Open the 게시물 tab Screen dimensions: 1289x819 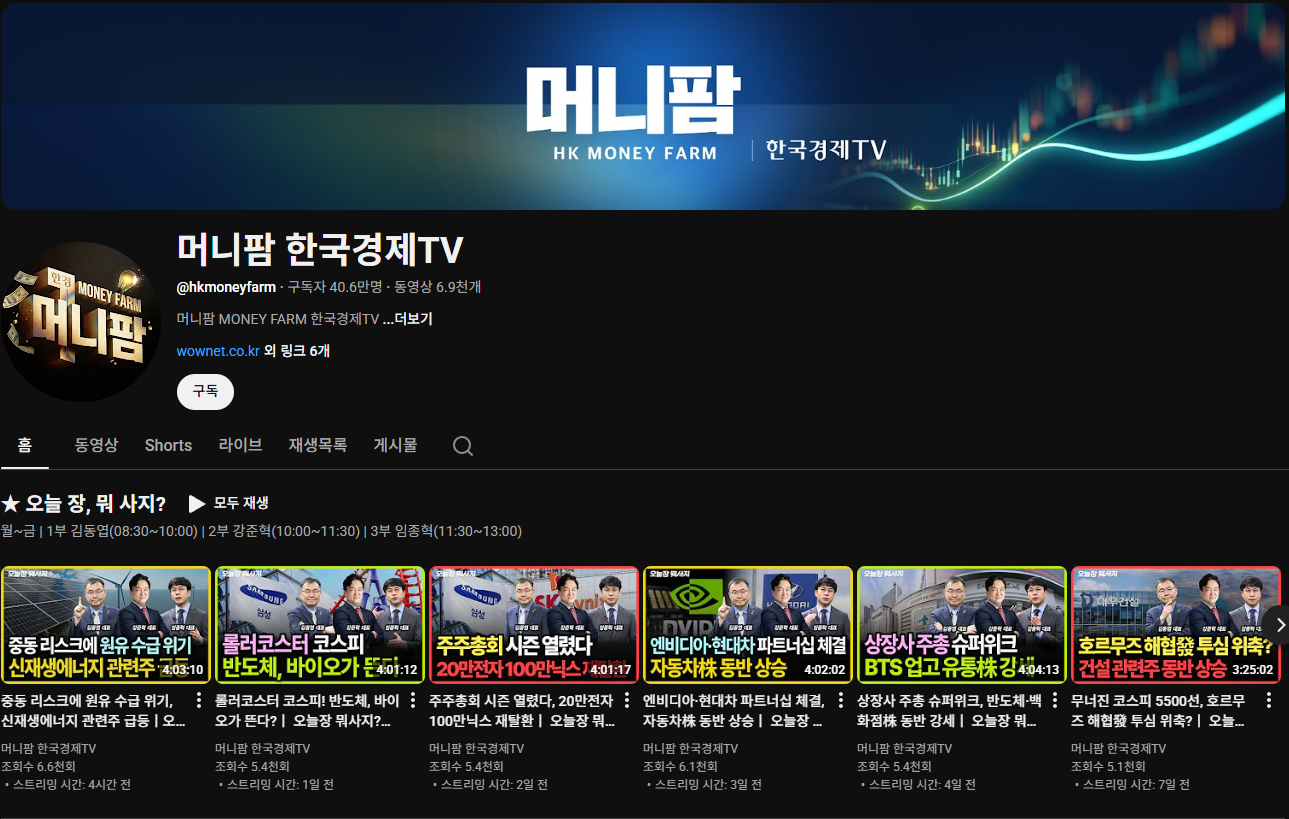tap(395, 445)
